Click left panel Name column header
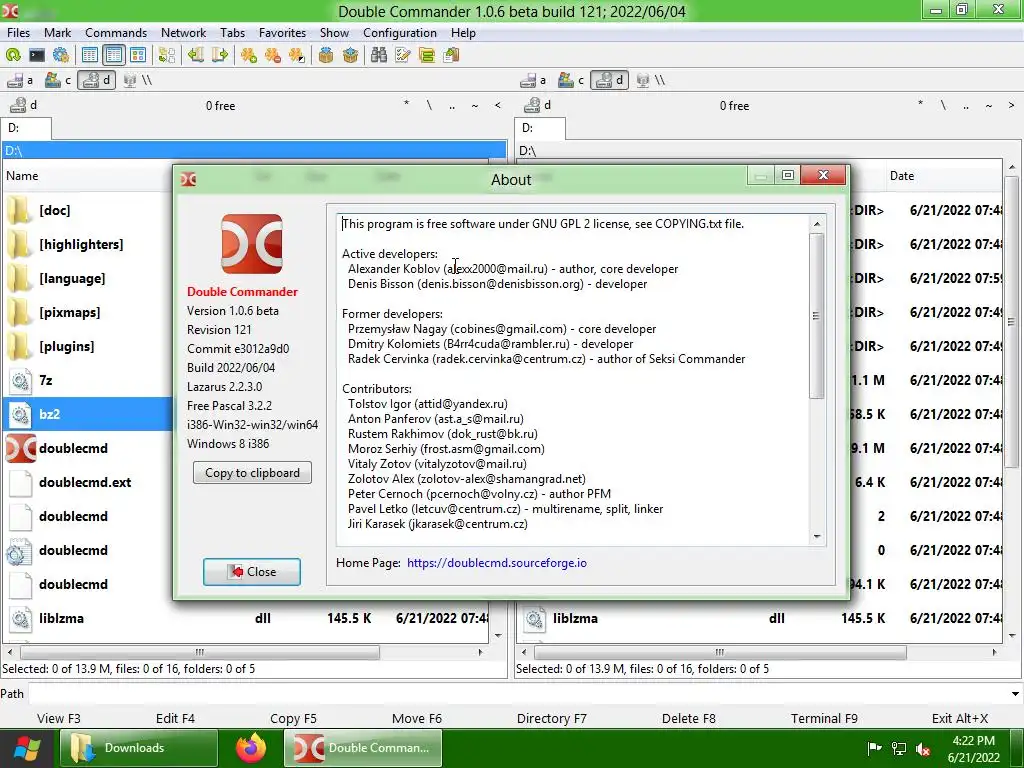1024x768 pixels. (x=88, y=176)
